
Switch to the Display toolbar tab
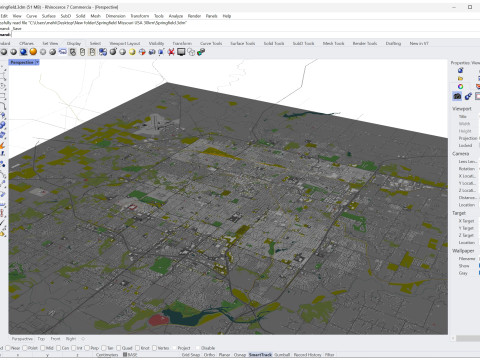point(74,43)
